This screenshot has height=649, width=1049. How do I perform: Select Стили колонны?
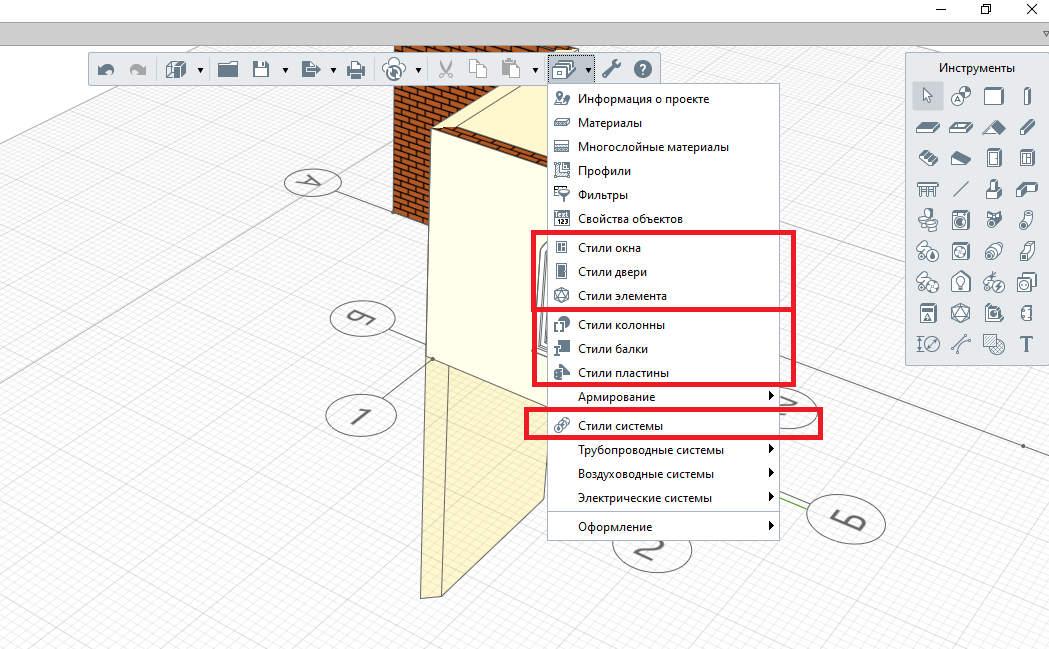(664, 325)
